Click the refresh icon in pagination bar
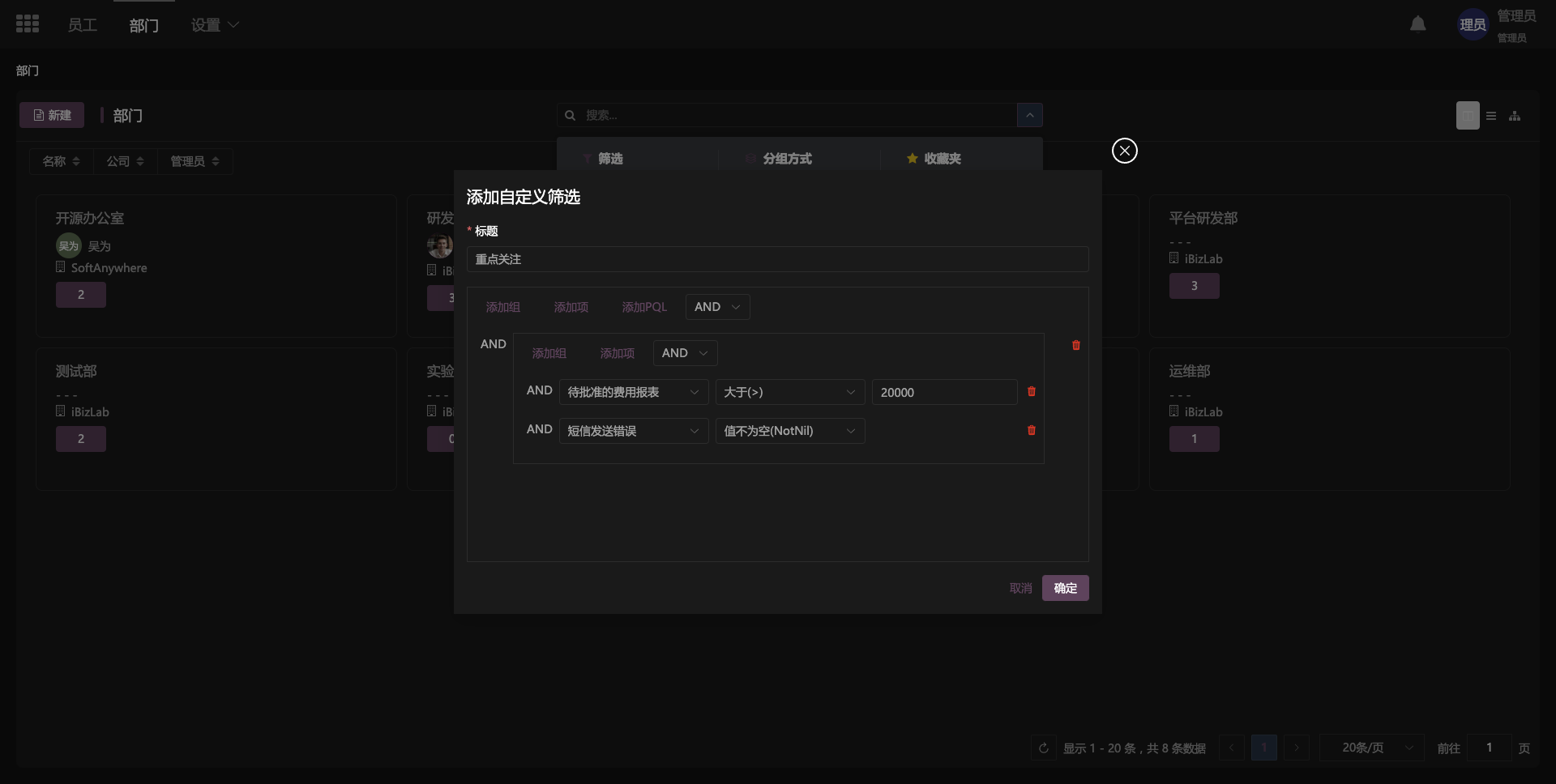The width and height of the screenshot is (1556, 784). click(1044, 748)
